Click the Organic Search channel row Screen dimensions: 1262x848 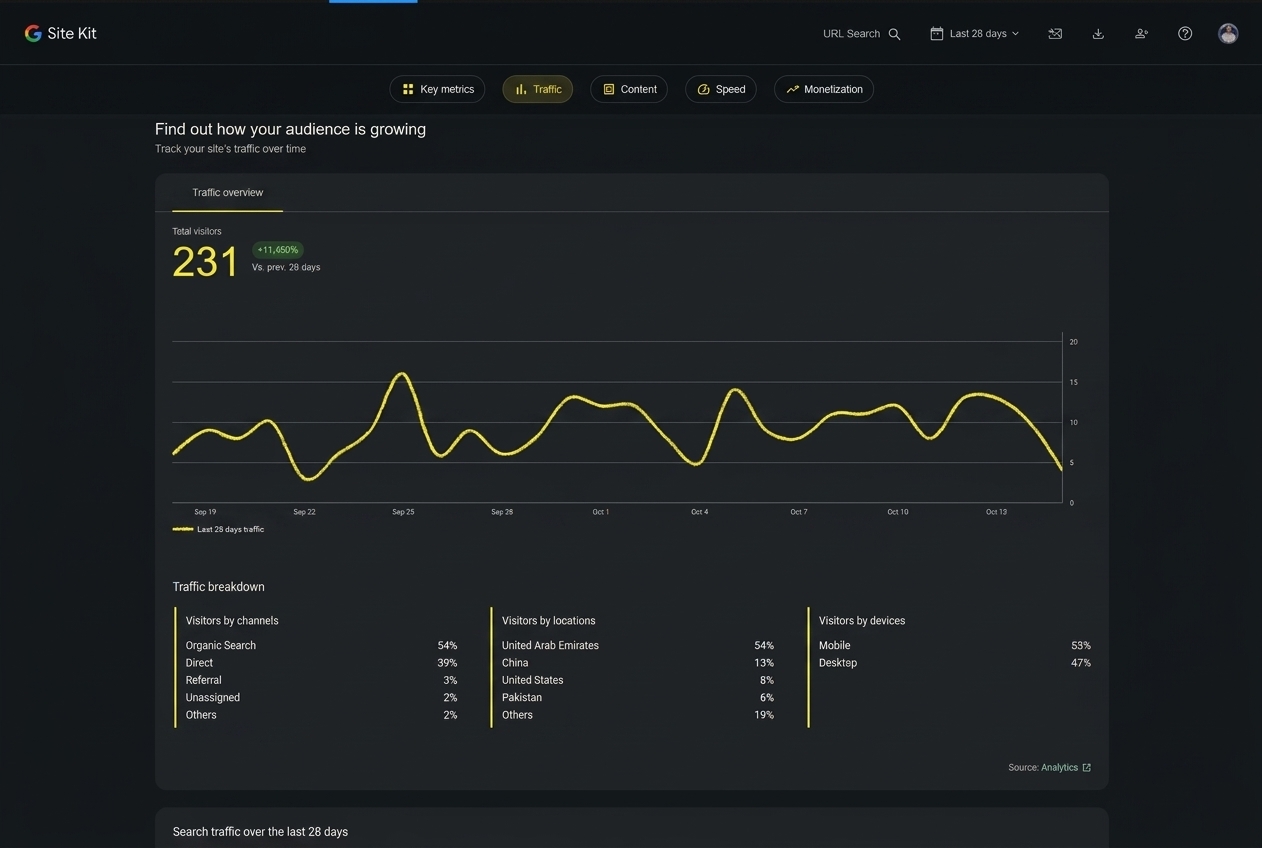[321, 646]
